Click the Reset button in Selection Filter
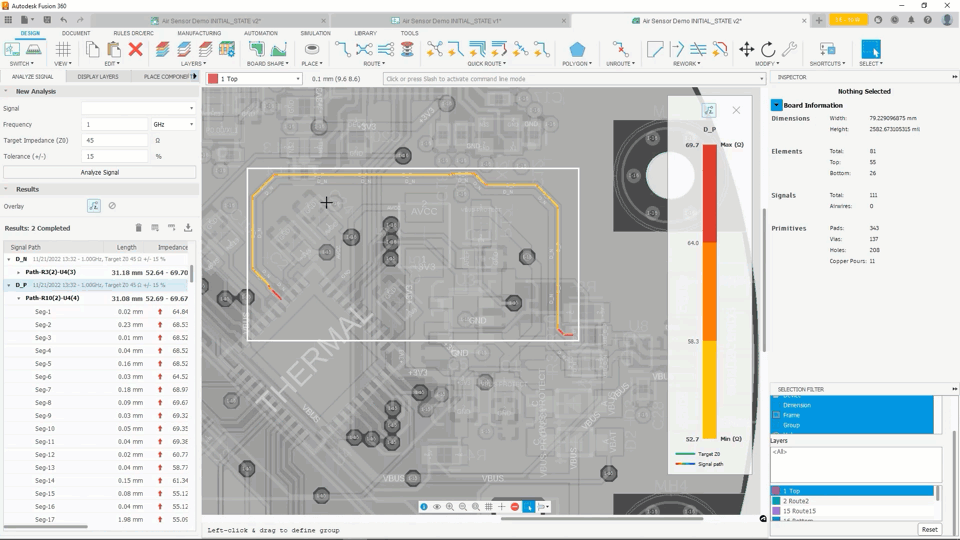 pyautogui.click(x=929, y=529)
